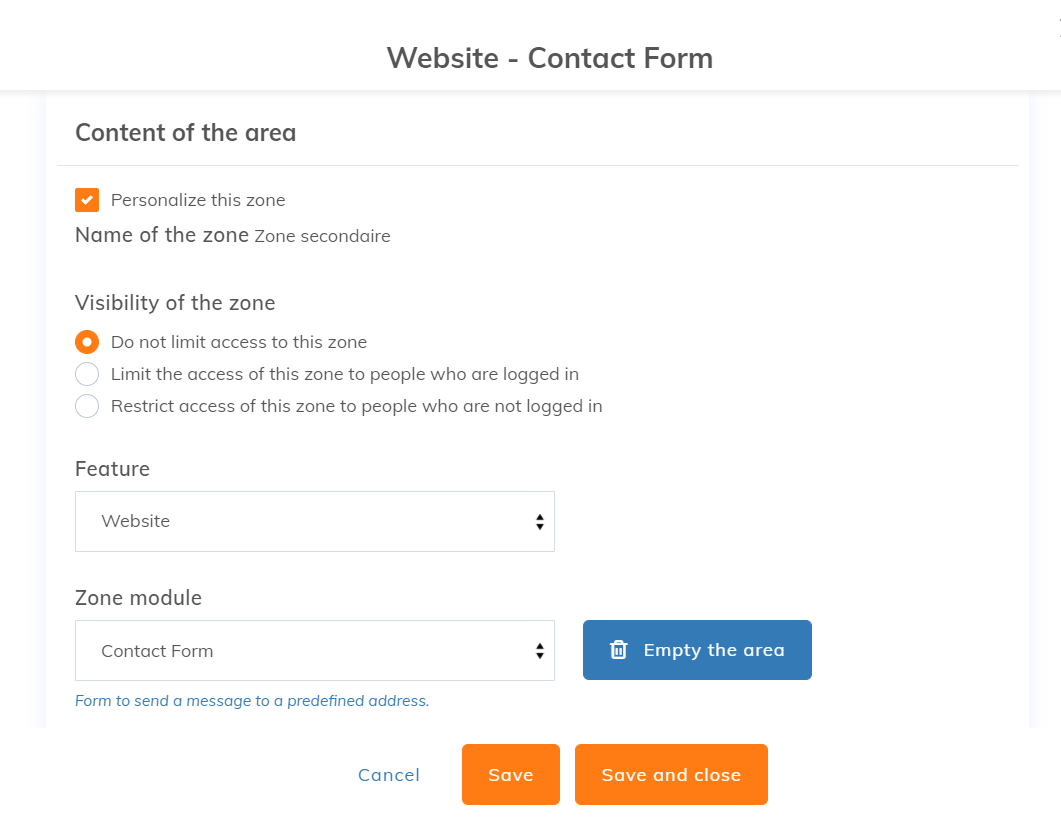The width and height of the screenshot is (1061, 831).
Task: Click the Feature dropdown's up-down arrow icon
Action: coord(539,521)
